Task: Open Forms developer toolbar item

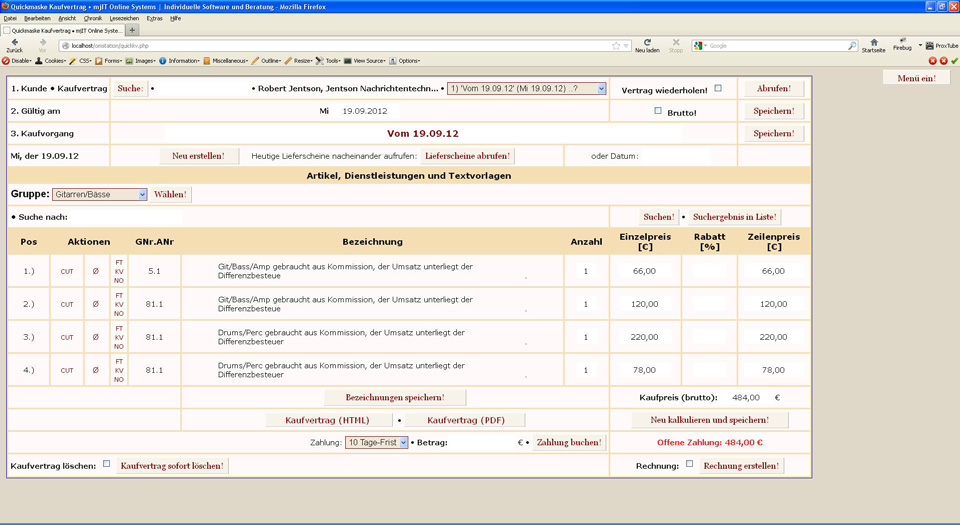Action: click(x=109, y=61)
